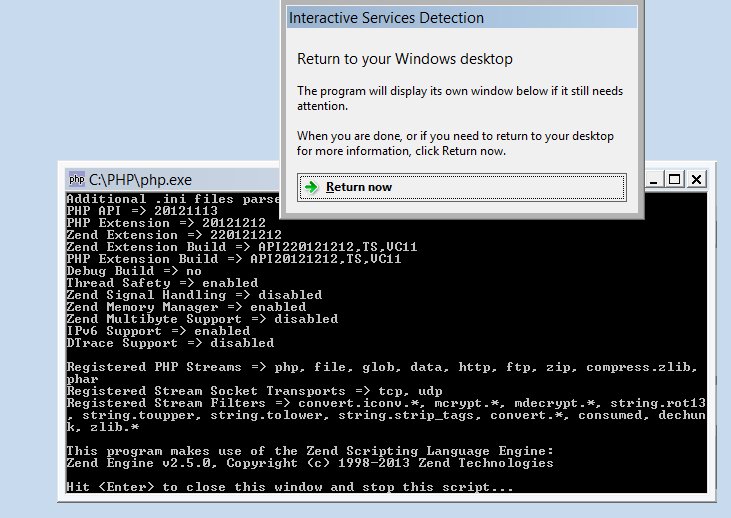Viewport: 731px width, 518px height.
Task: Click the 'Zend Multibyte Support => disabled' line
Action: coord(202,319)
